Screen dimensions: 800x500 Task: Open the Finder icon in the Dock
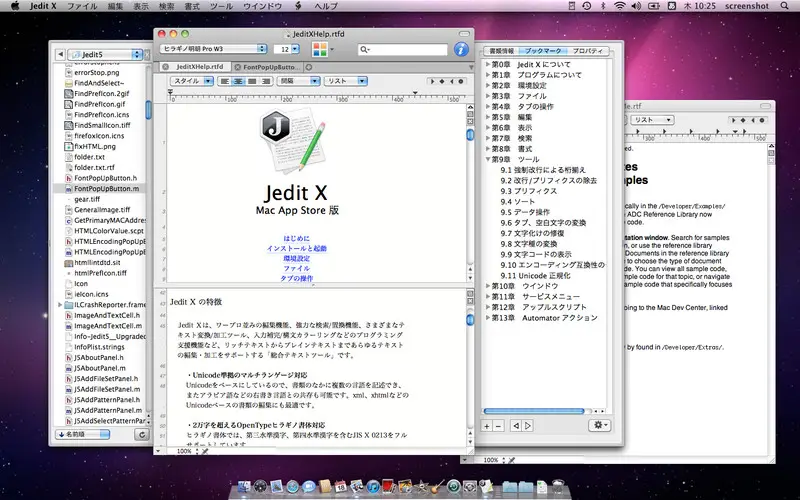(244, 486)
